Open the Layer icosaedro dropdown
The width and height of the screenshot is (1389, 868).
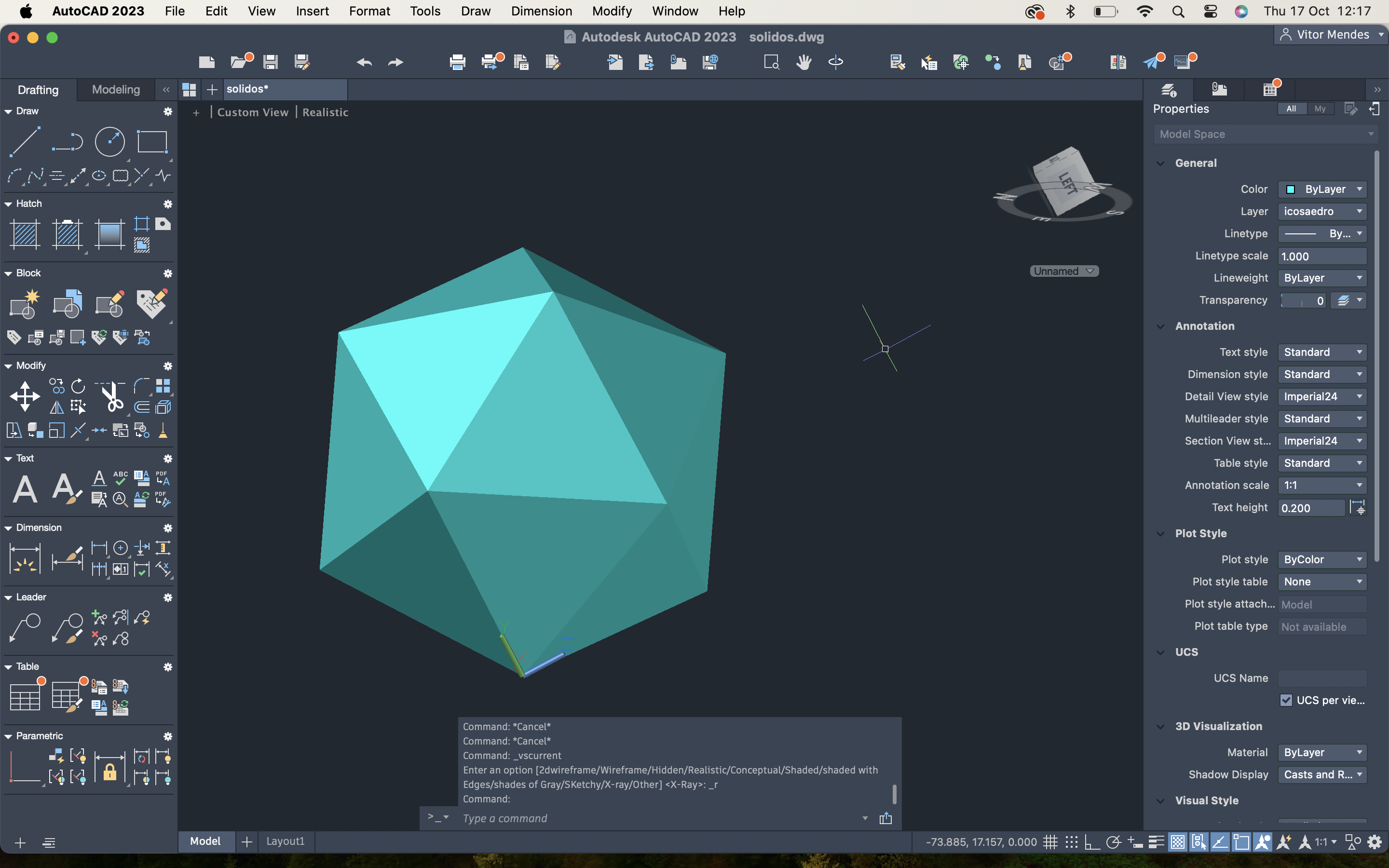pyautogui.click(x=1322, y=211)
